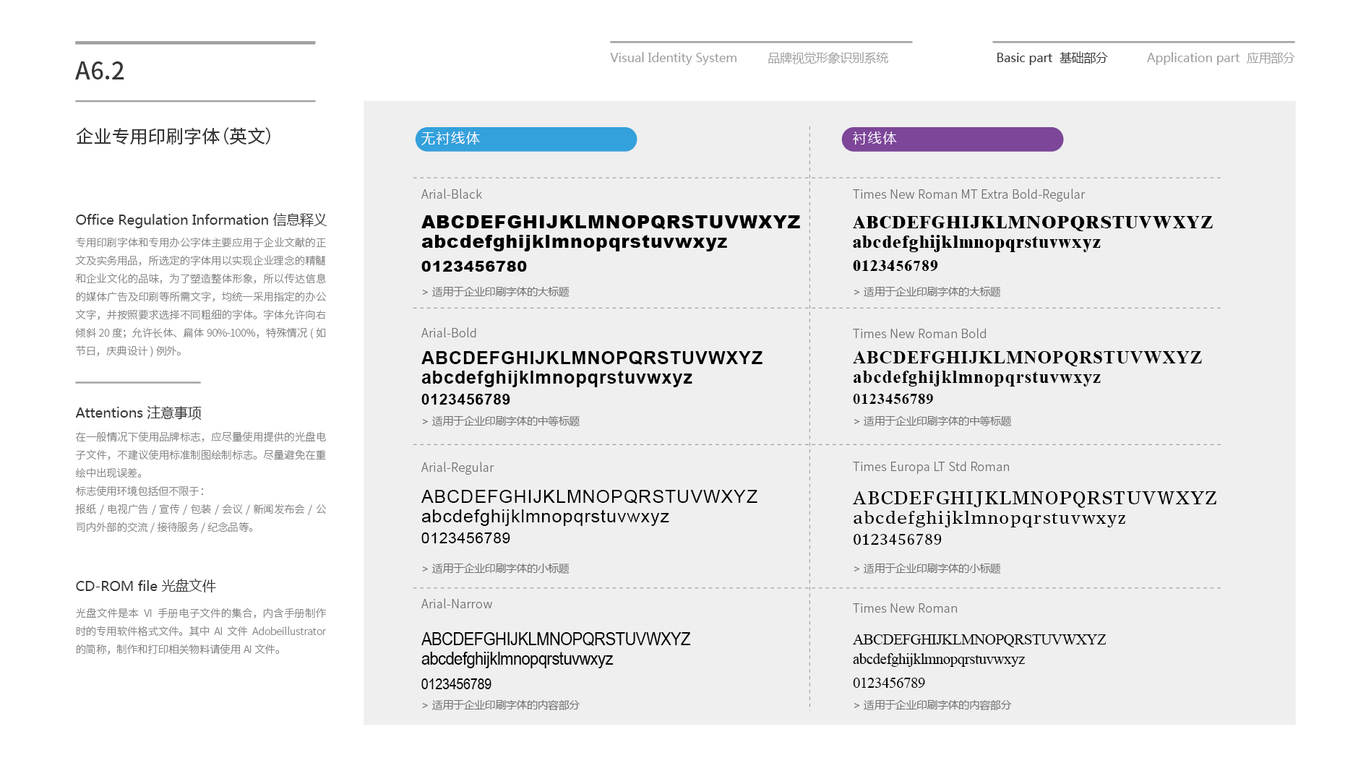
Task: Click Times Extra Bold uppercase alphabet sample
Action: point(1033,222)
